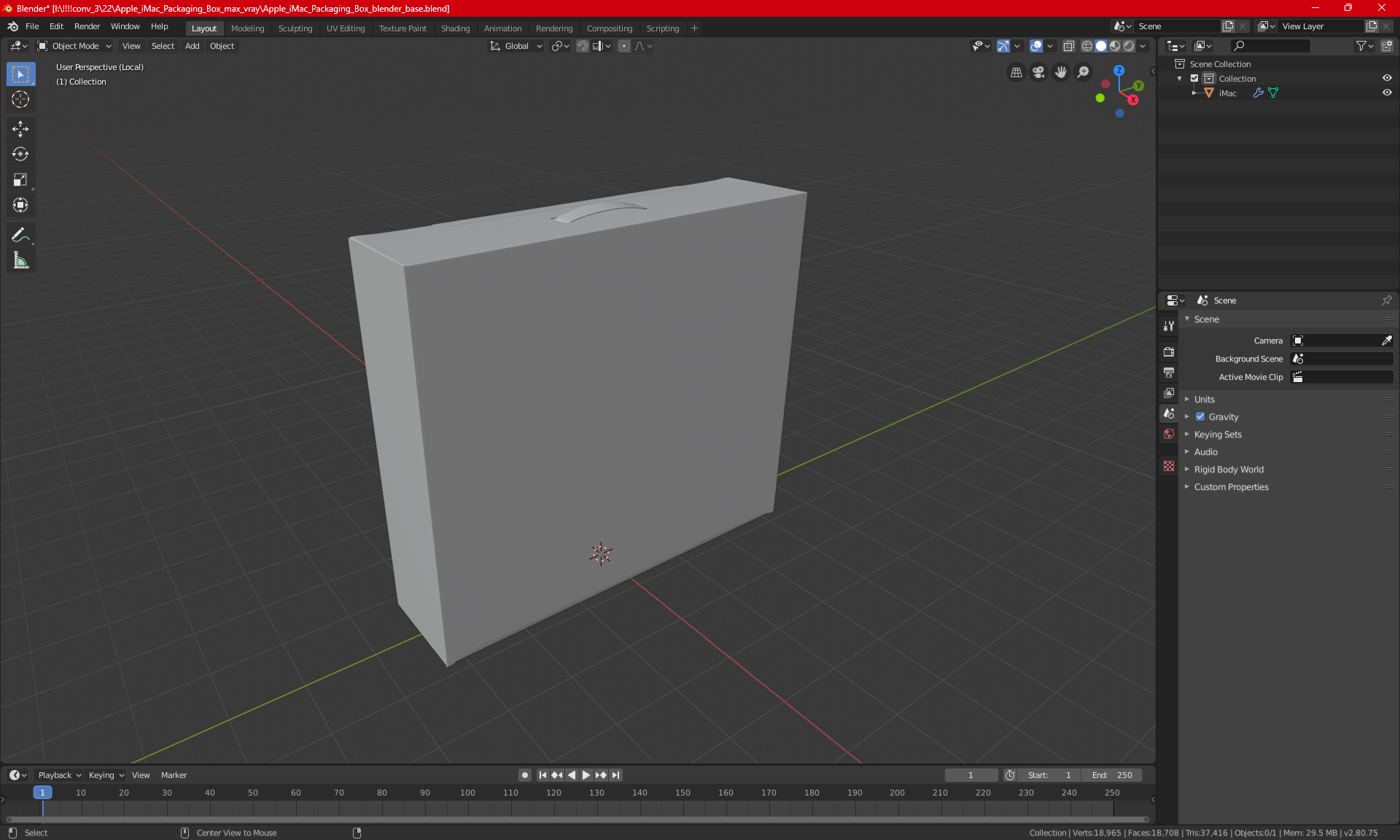
Task: Open the Texture properties tab (checker)
Action: pyautogui.click(x=1169, y=466)
